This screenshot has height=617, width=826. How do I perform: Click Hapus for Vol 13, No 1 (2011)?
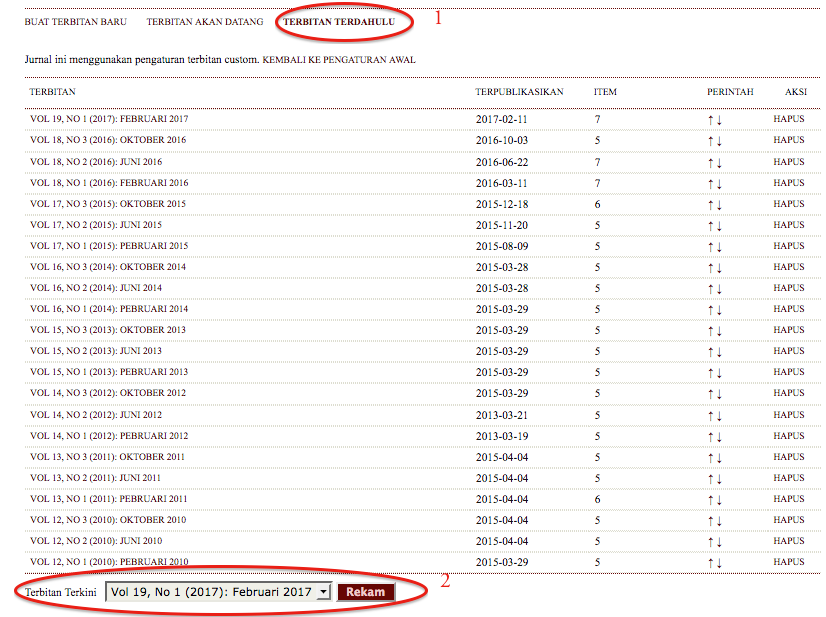point(788,499)
